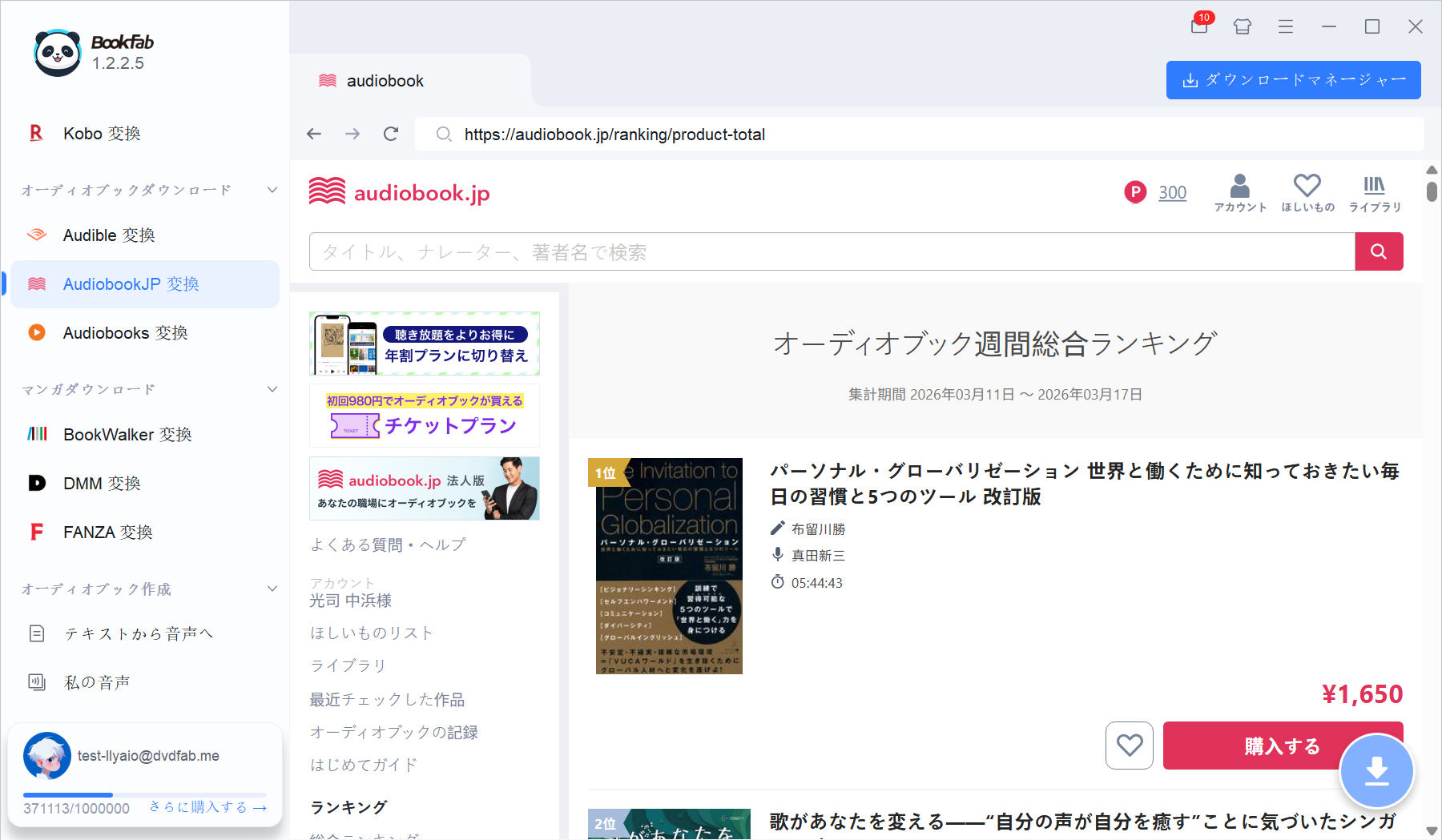
Task: Collapse the オーディオブック作成 section
Action: coord(272,589)
